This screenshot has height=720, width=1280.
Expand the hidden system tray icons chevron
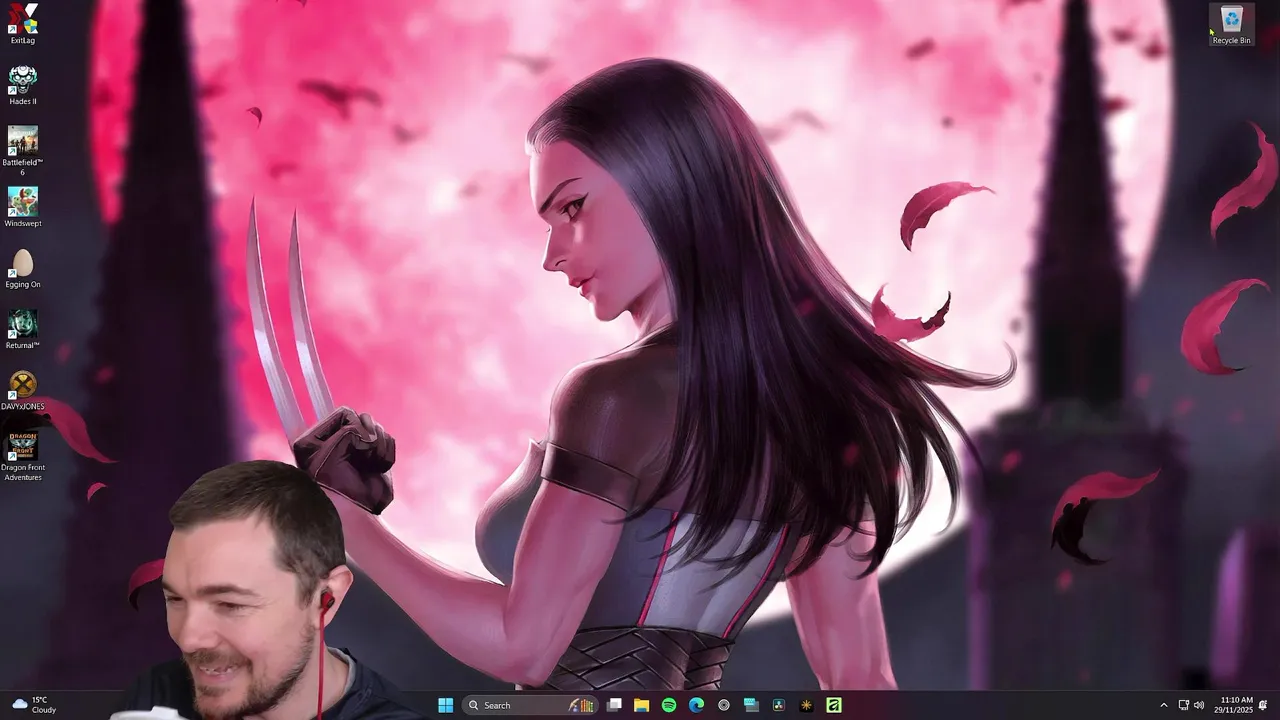click(1163, 705)
